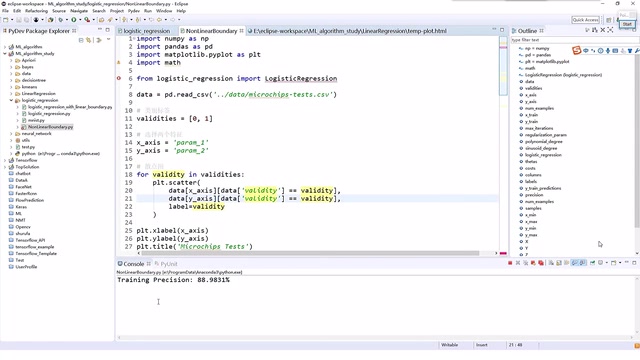
Task: Expand the neural_network folder
Action: [11, 134]
